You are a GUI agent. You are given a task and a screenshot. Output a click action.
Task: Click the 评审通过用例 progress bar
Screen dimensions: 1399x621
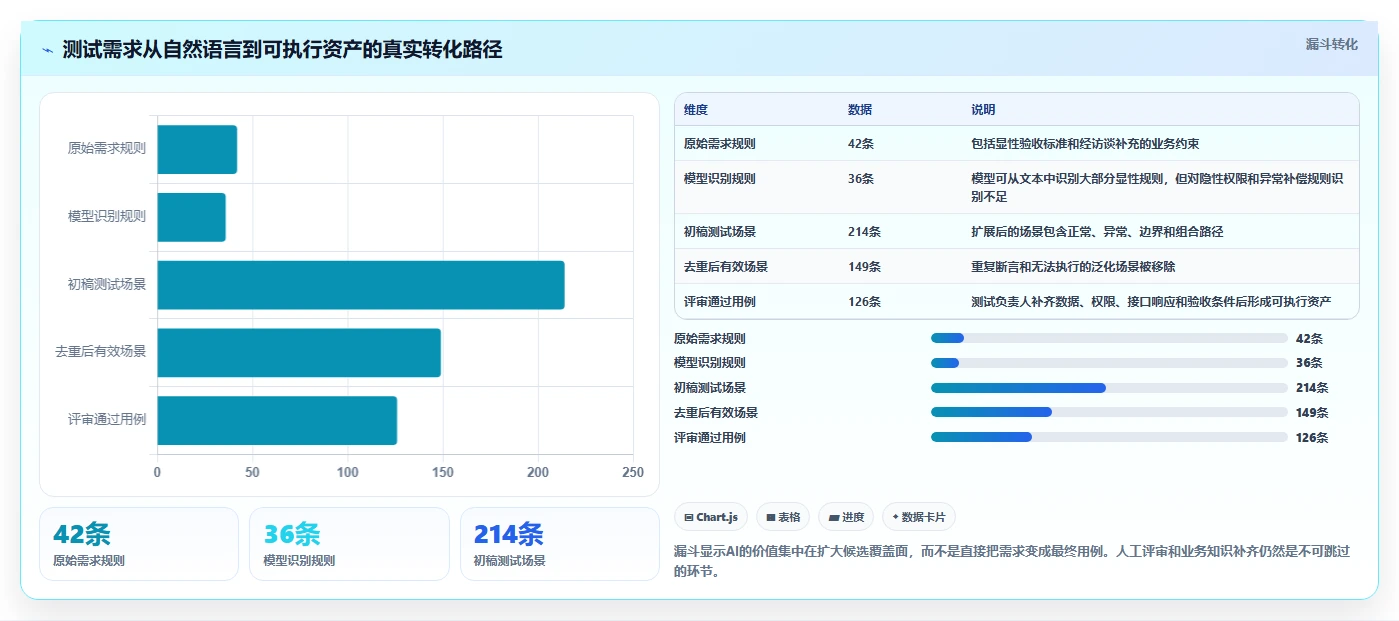tap(1109, 437)
